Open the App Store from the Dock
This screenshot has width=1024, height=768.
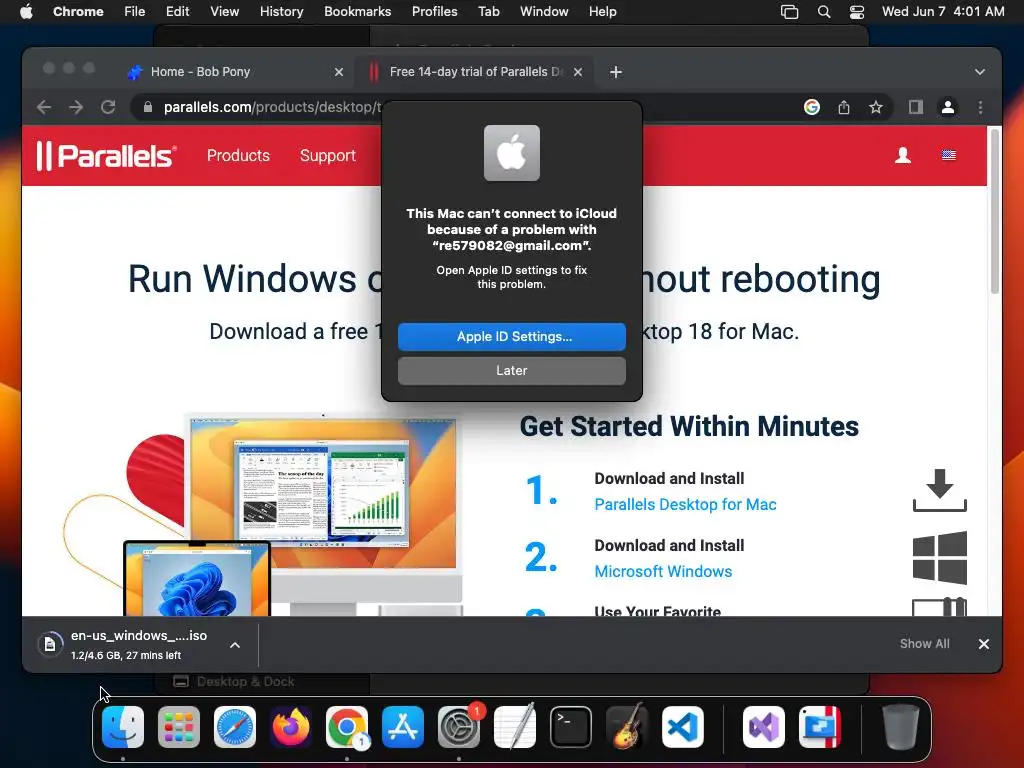pos(403,727)
